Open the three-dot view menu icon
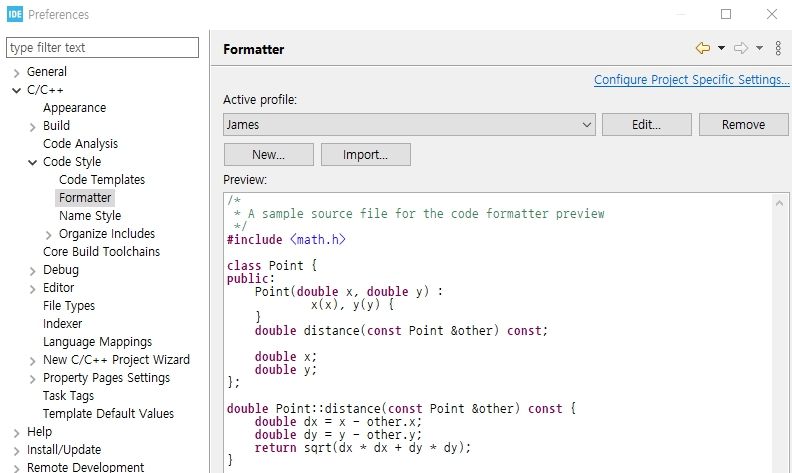This screenshot has width=792, height=473. click(778, 48)
